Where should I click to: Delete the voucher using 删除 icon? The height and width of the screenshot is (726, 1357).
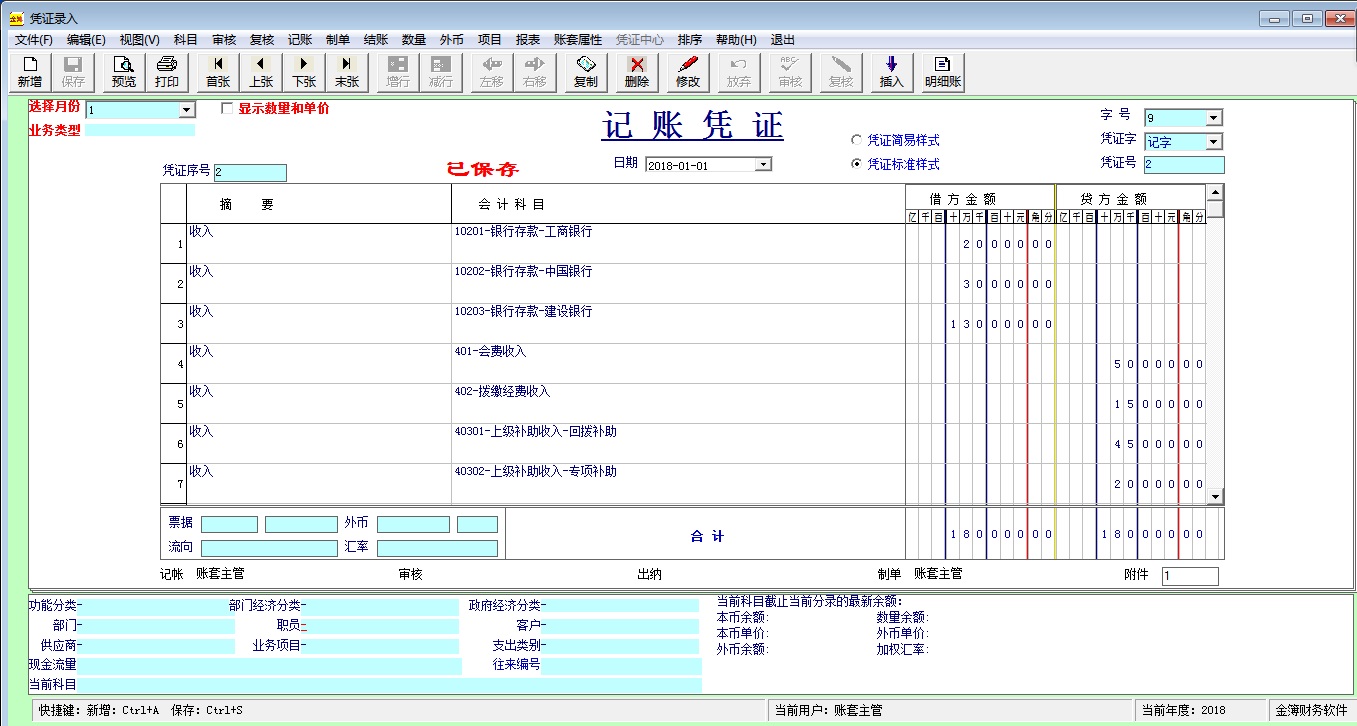coord(636,72)
